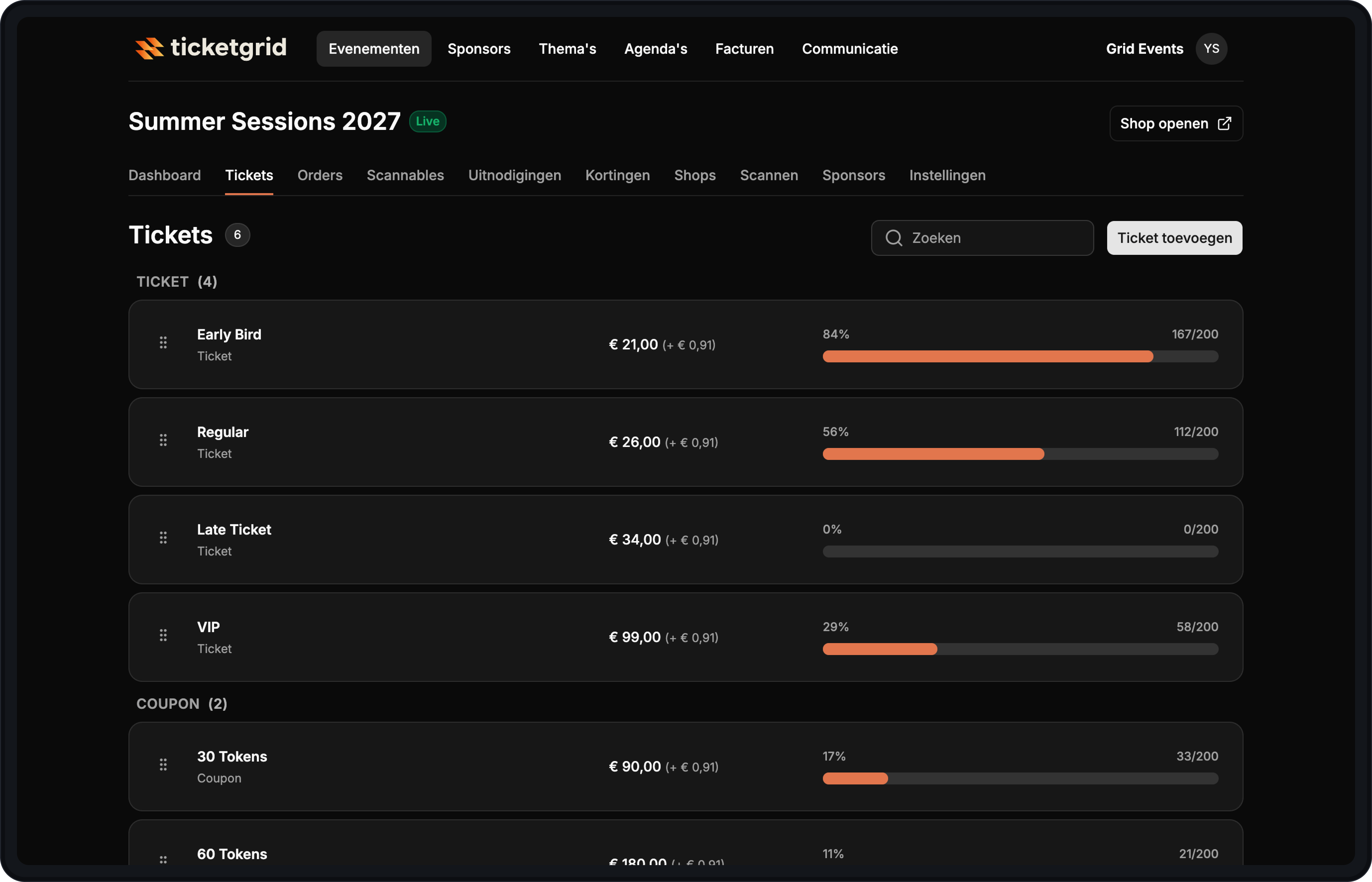Click the drag handle for Regular ticket

pos(163,440)
